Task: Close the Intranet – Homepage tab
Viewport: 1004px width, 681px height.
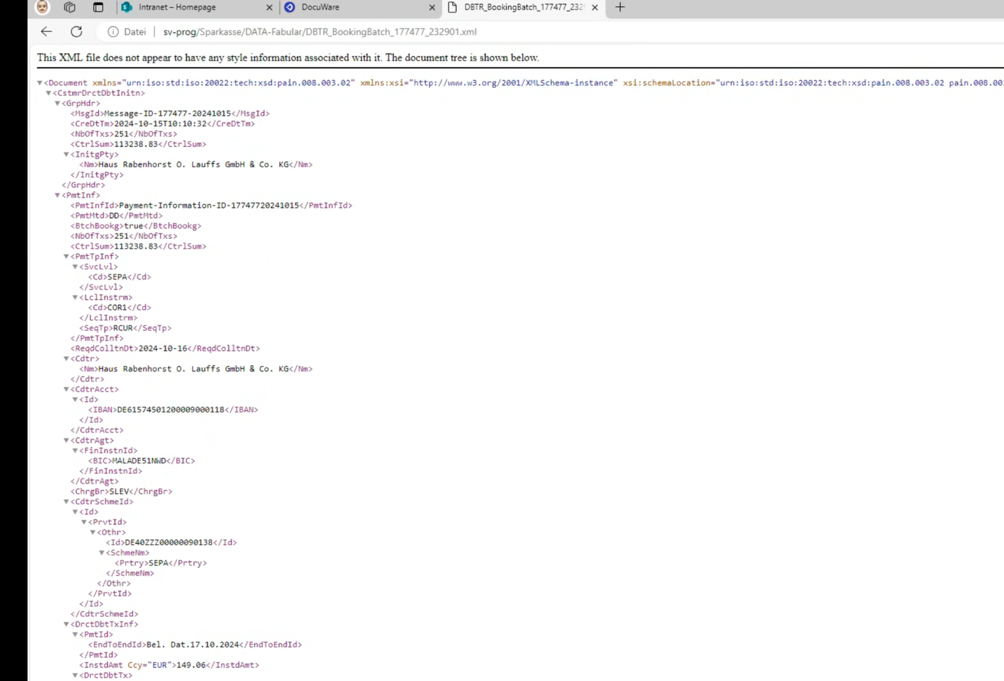Action: click(269, 7)
